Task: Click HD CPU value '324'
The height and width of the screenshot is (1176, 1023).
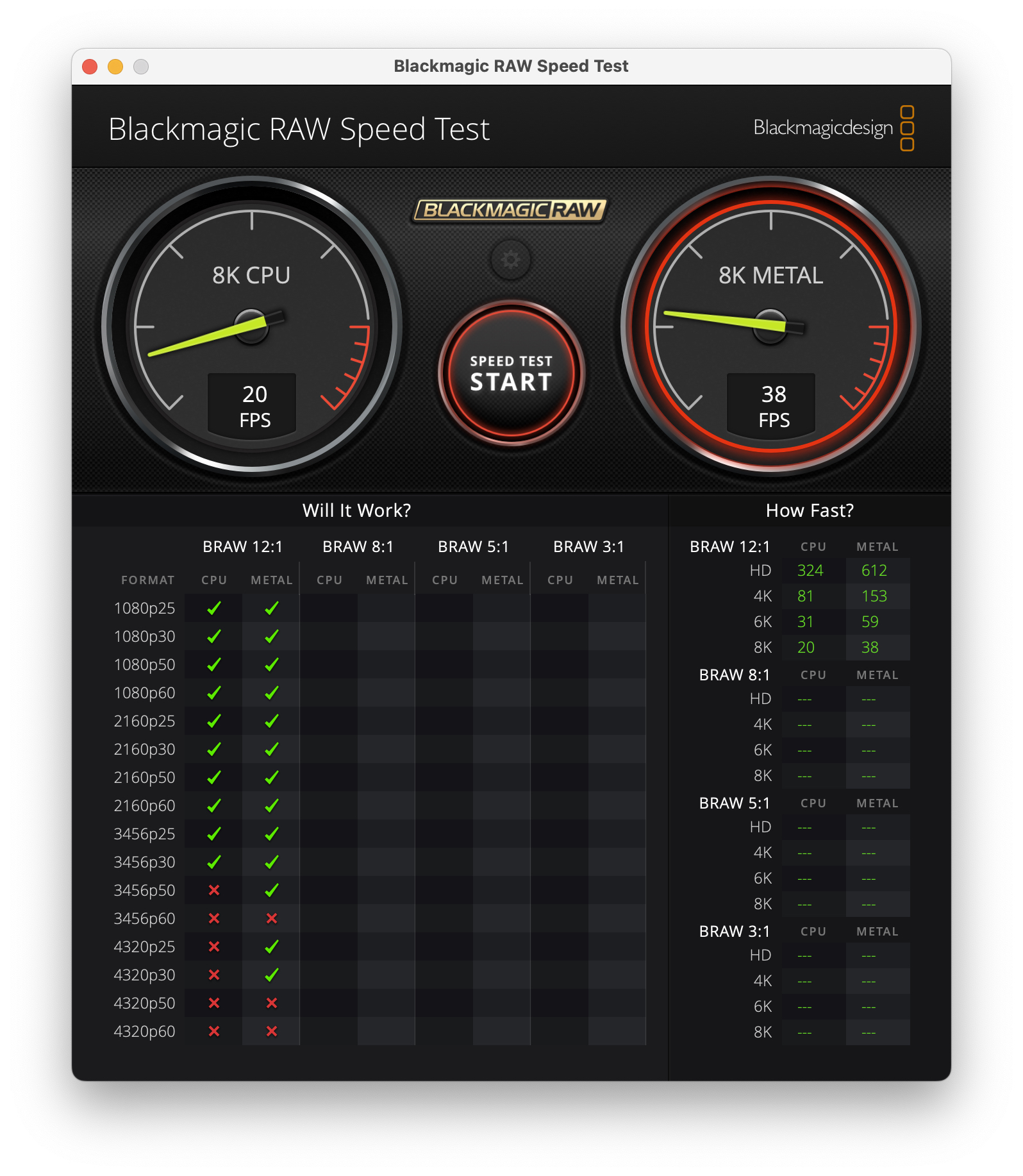Action: click(810, 571)
